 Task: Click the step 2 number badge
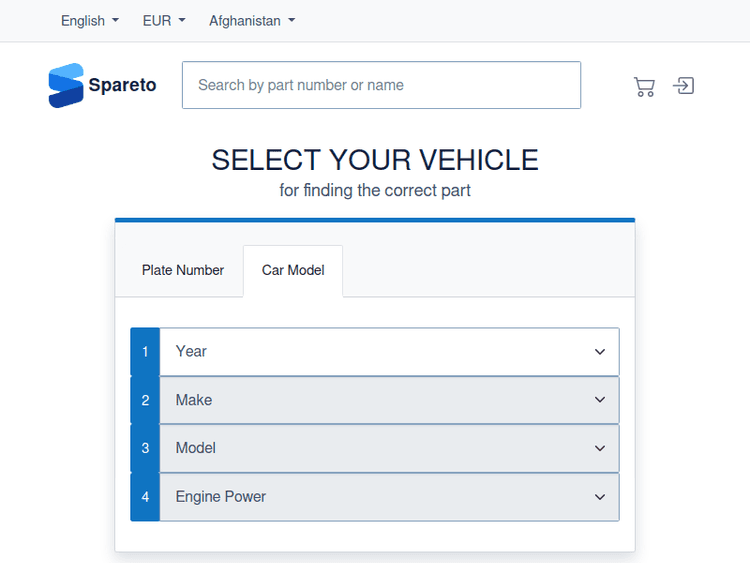(145, 400)
